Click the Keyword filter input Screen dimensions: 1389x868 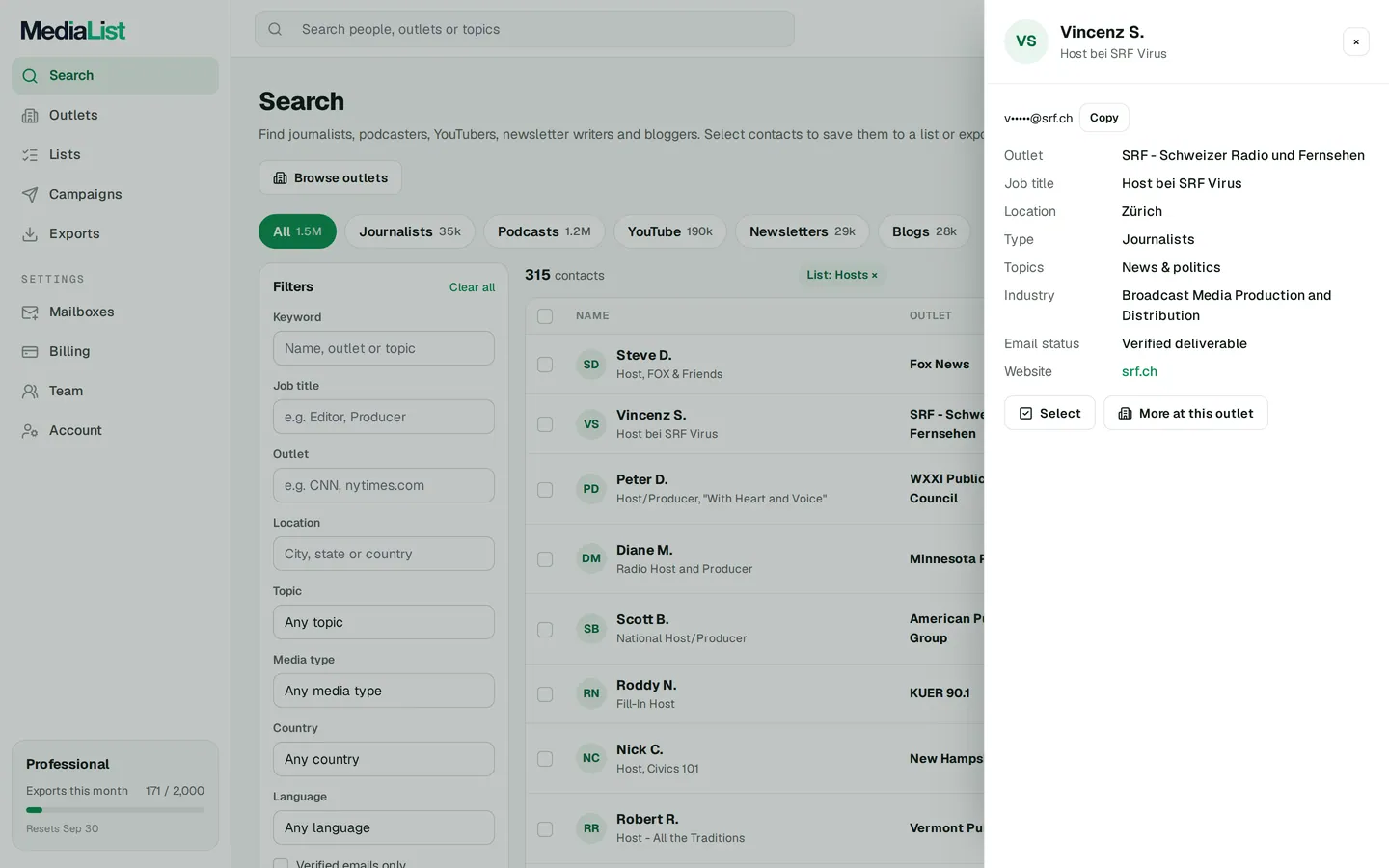click(x=384, y=348)
